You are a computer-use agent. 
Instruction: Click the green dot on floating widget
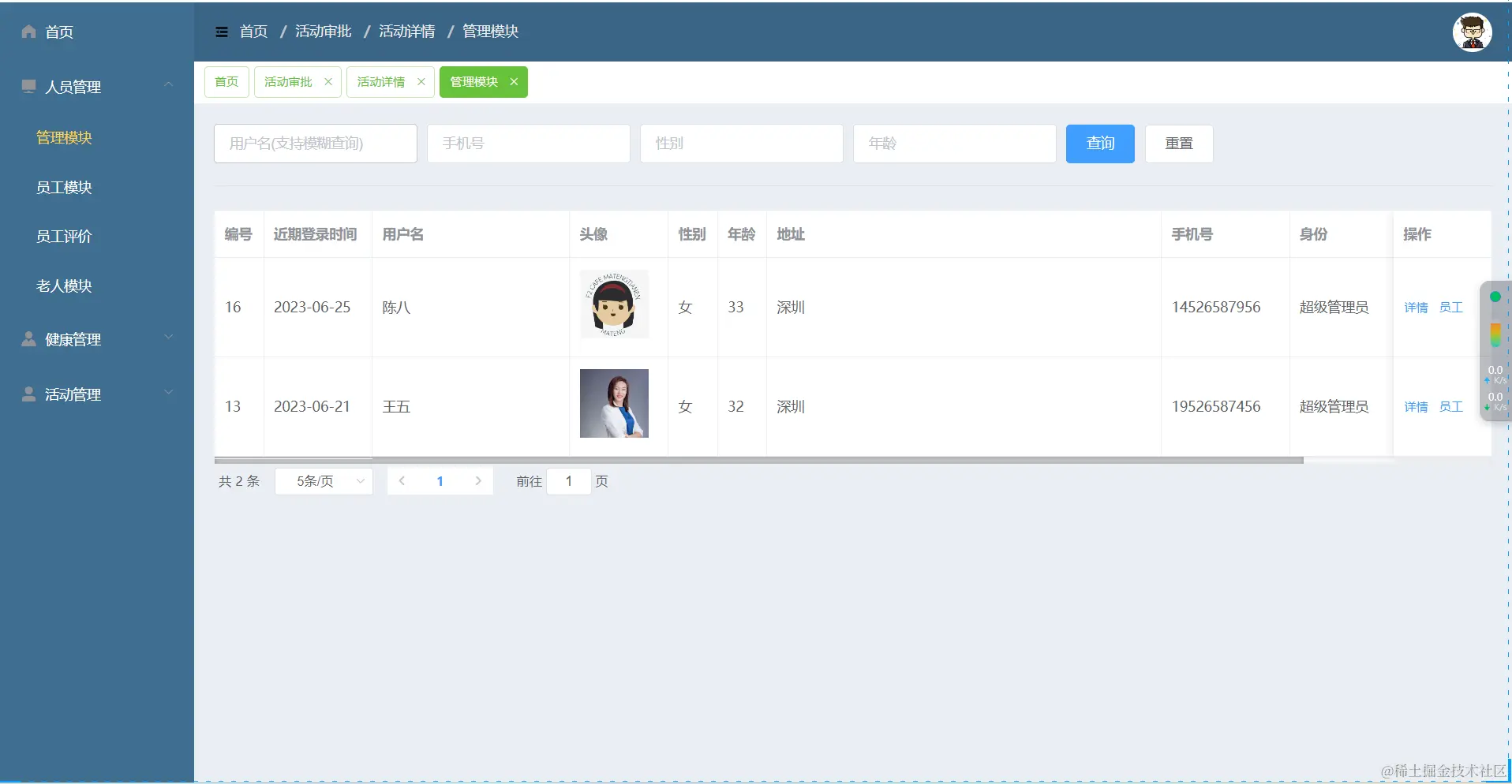point(1495,297)
